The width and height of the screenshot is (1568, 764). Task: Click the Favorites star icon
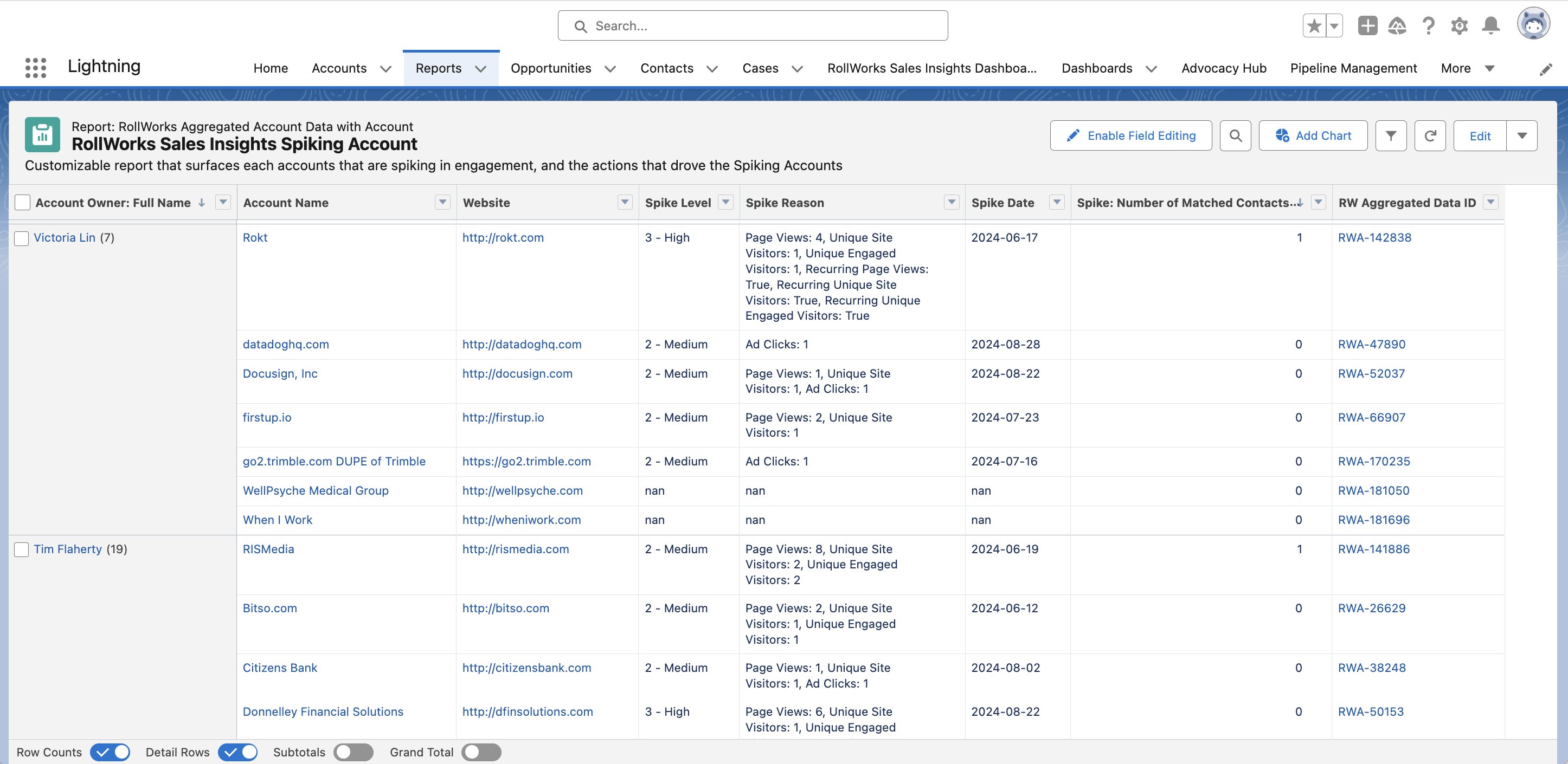[1314, 25]
